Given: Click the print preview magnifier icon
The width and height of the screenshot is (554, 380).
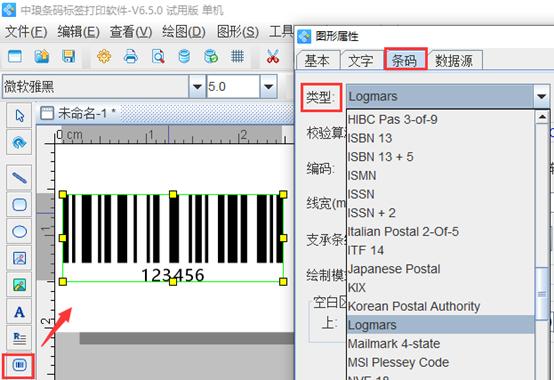Looking at the screenshot, I should click(x=158, y=57).
